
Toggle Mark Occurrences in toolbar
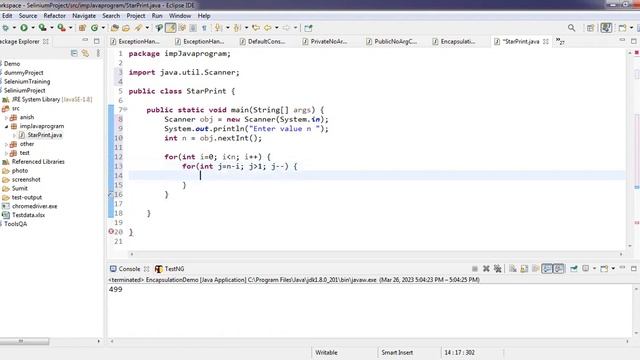(x=171, y=28)
